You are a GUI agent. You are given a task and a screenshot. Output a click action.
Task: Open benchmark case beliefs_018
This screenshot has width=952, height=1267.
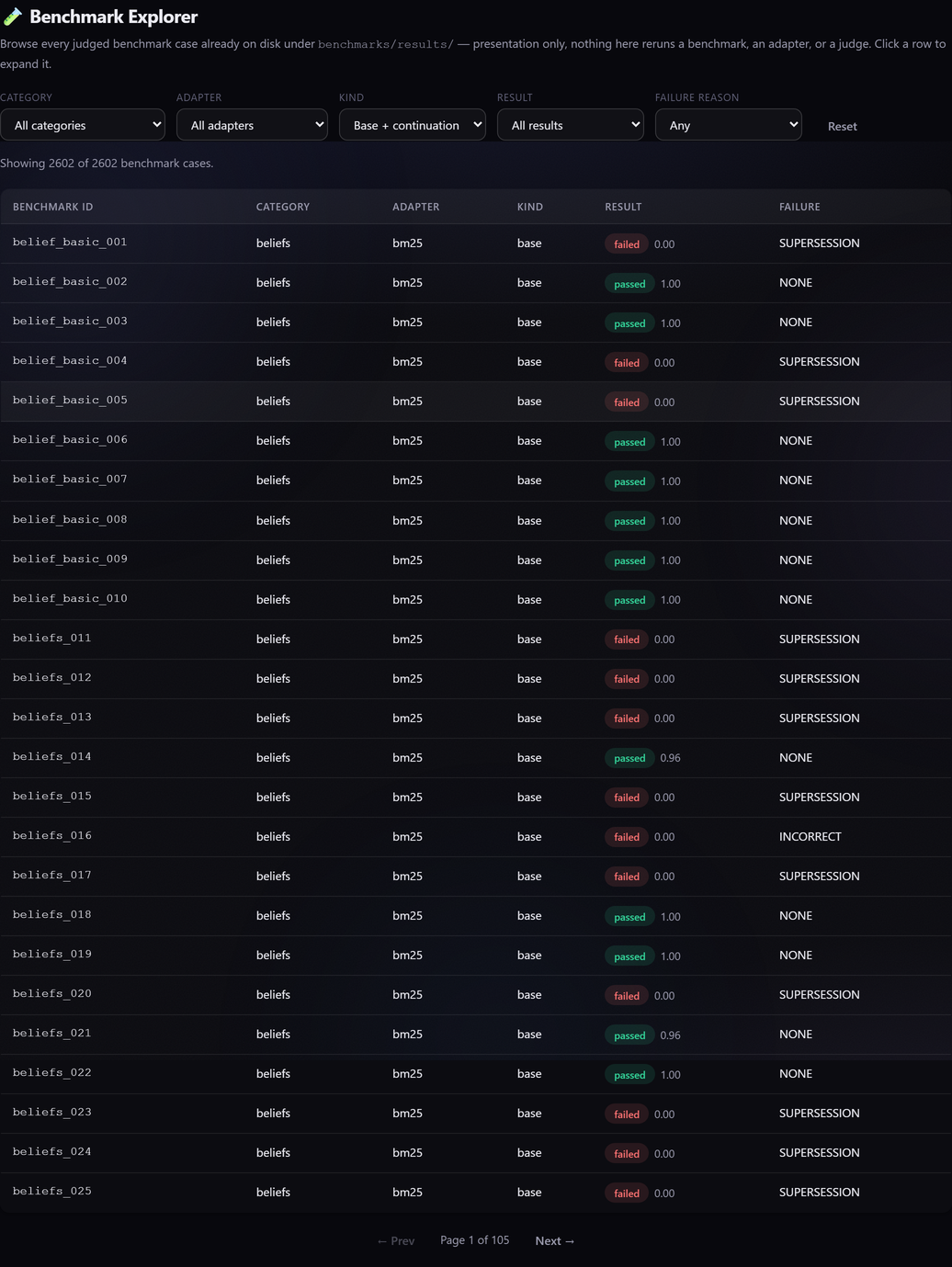[476, 915]
